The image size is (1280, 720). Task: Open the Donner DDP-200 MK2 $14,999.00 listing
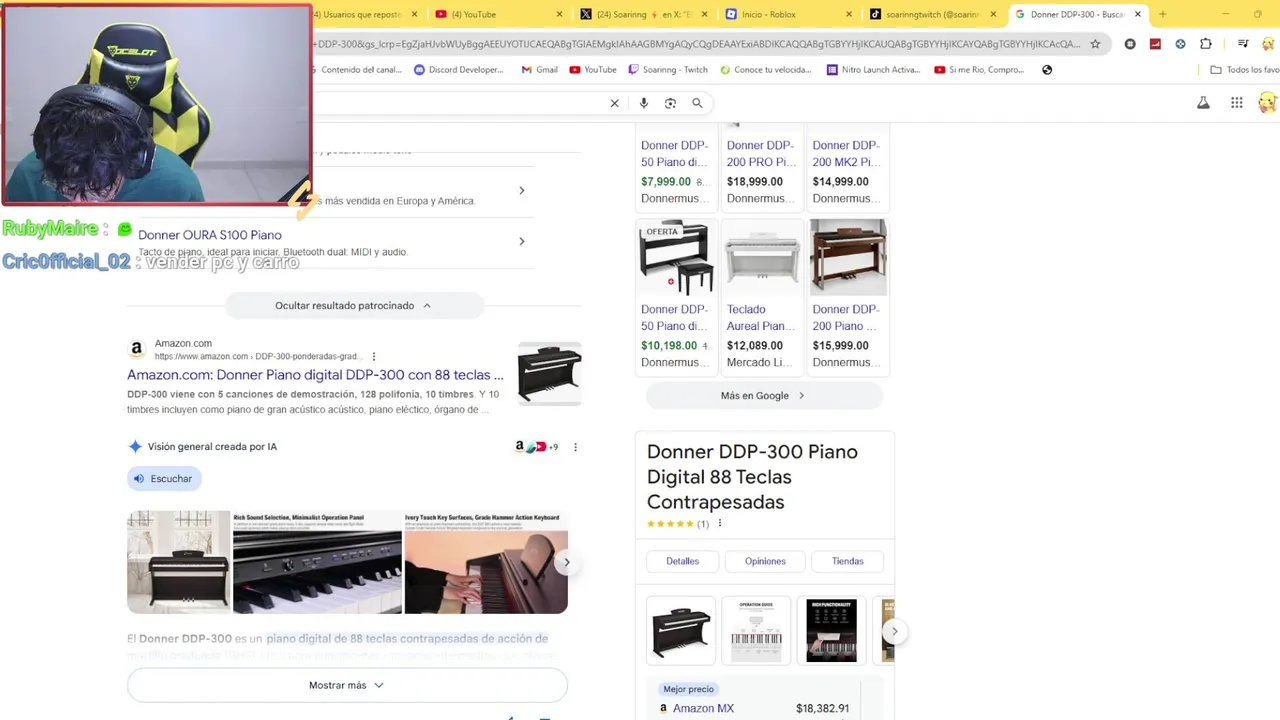pyautogui.click(x=848, y=170)
